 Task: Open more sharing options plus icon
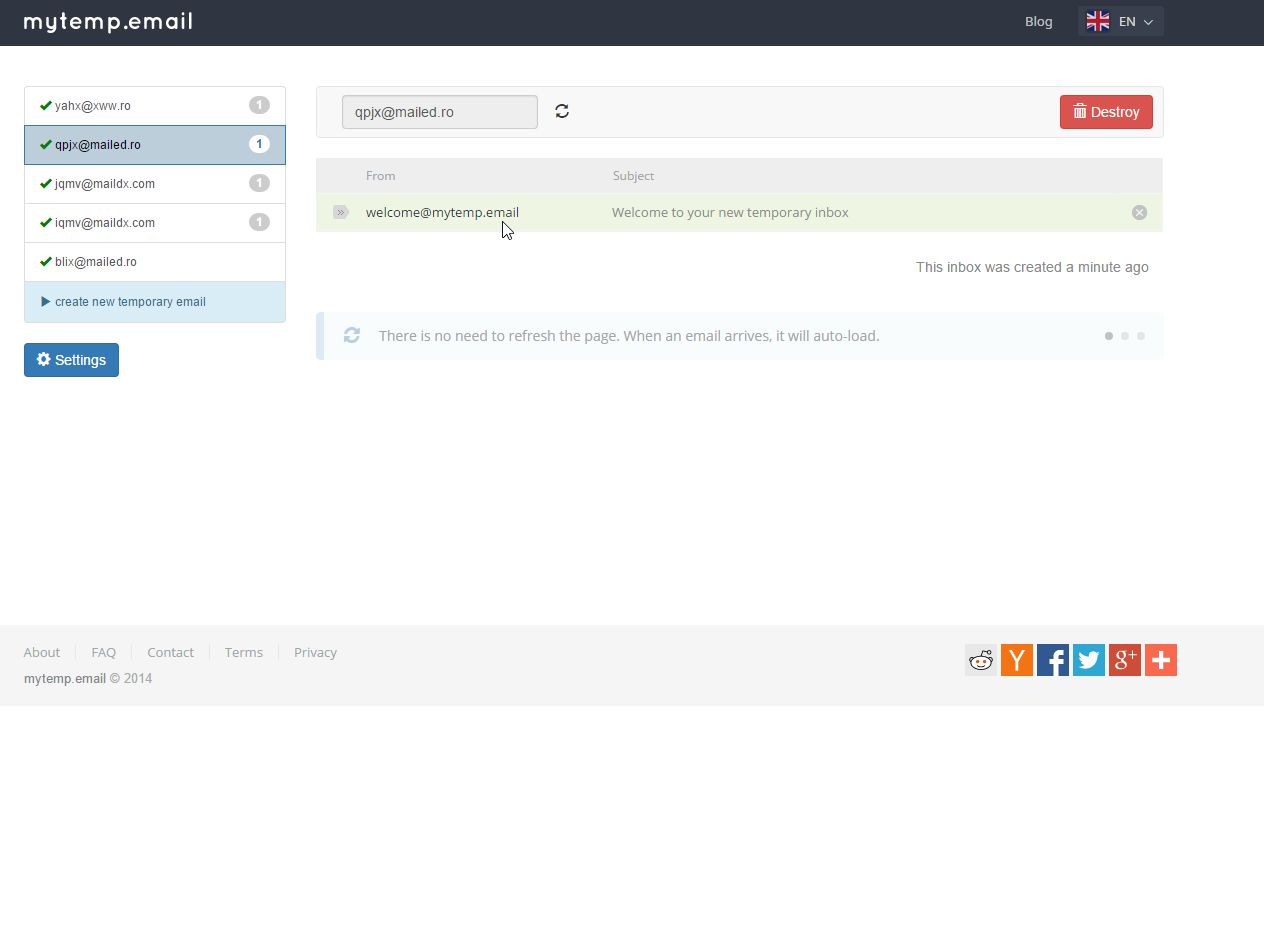click(1161, 660)
